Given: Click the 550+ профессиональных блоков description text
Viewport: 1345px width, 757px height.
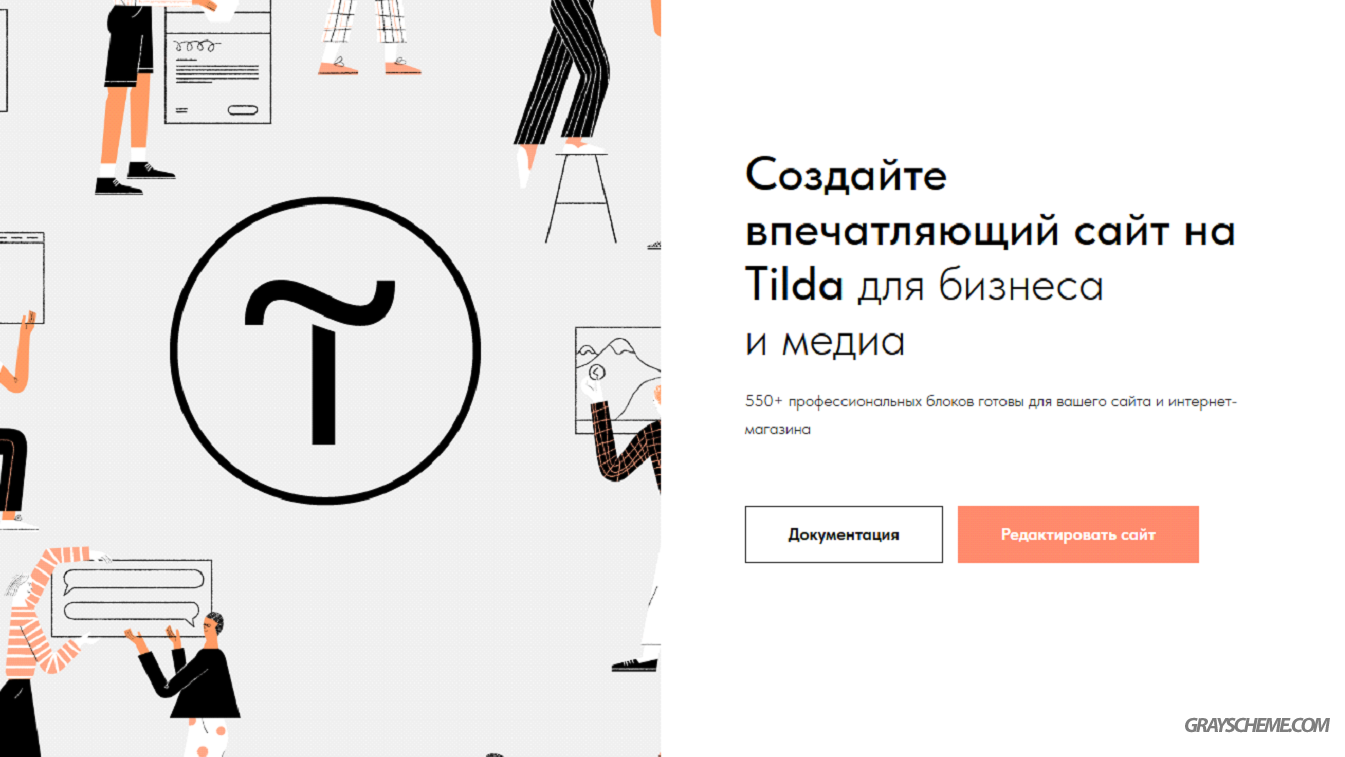Looking at the screenshot, I should (991, 415).
